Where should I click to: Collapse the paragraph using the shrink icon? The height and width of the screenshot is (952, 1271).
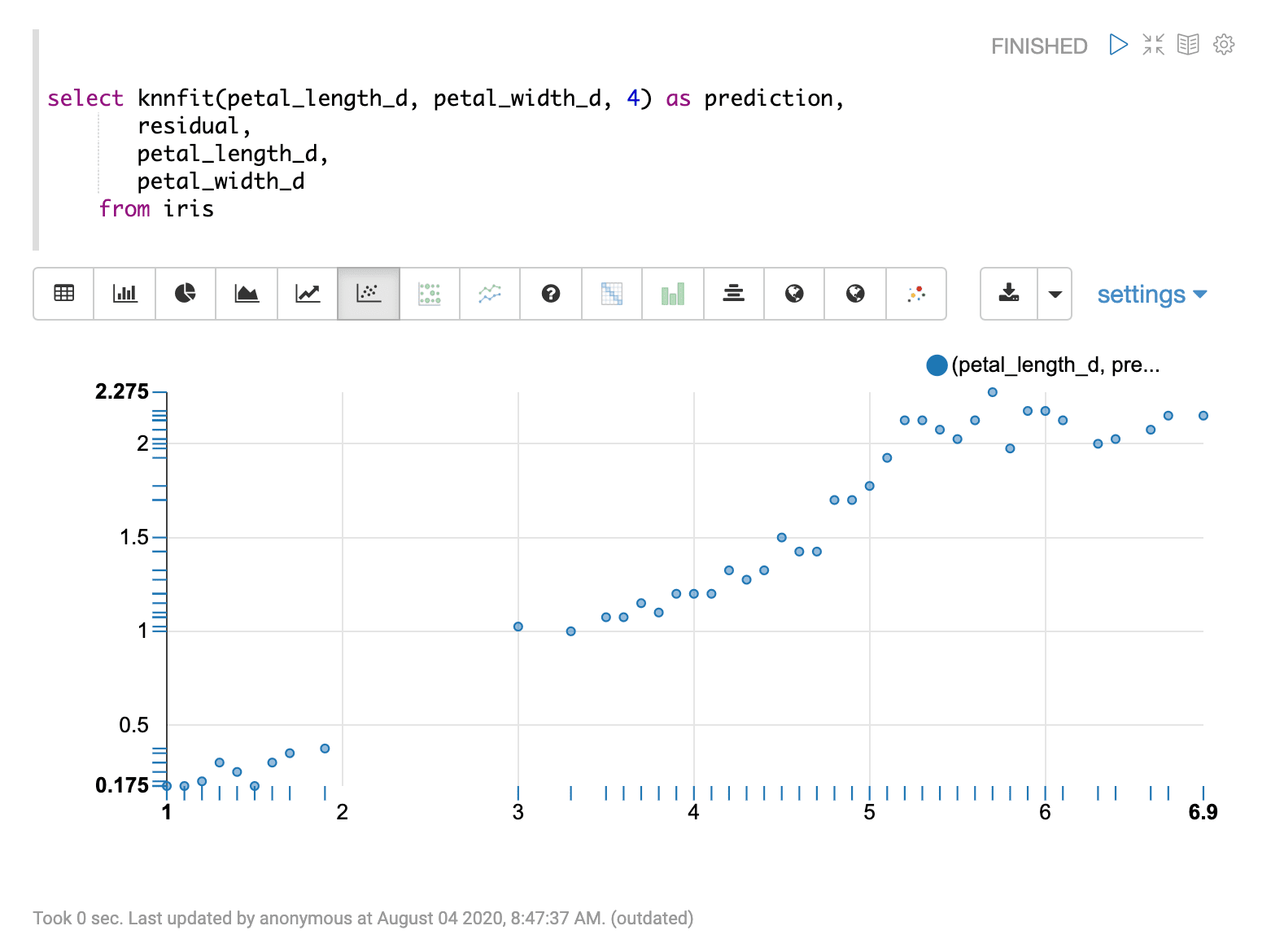tap(1153, 45)
